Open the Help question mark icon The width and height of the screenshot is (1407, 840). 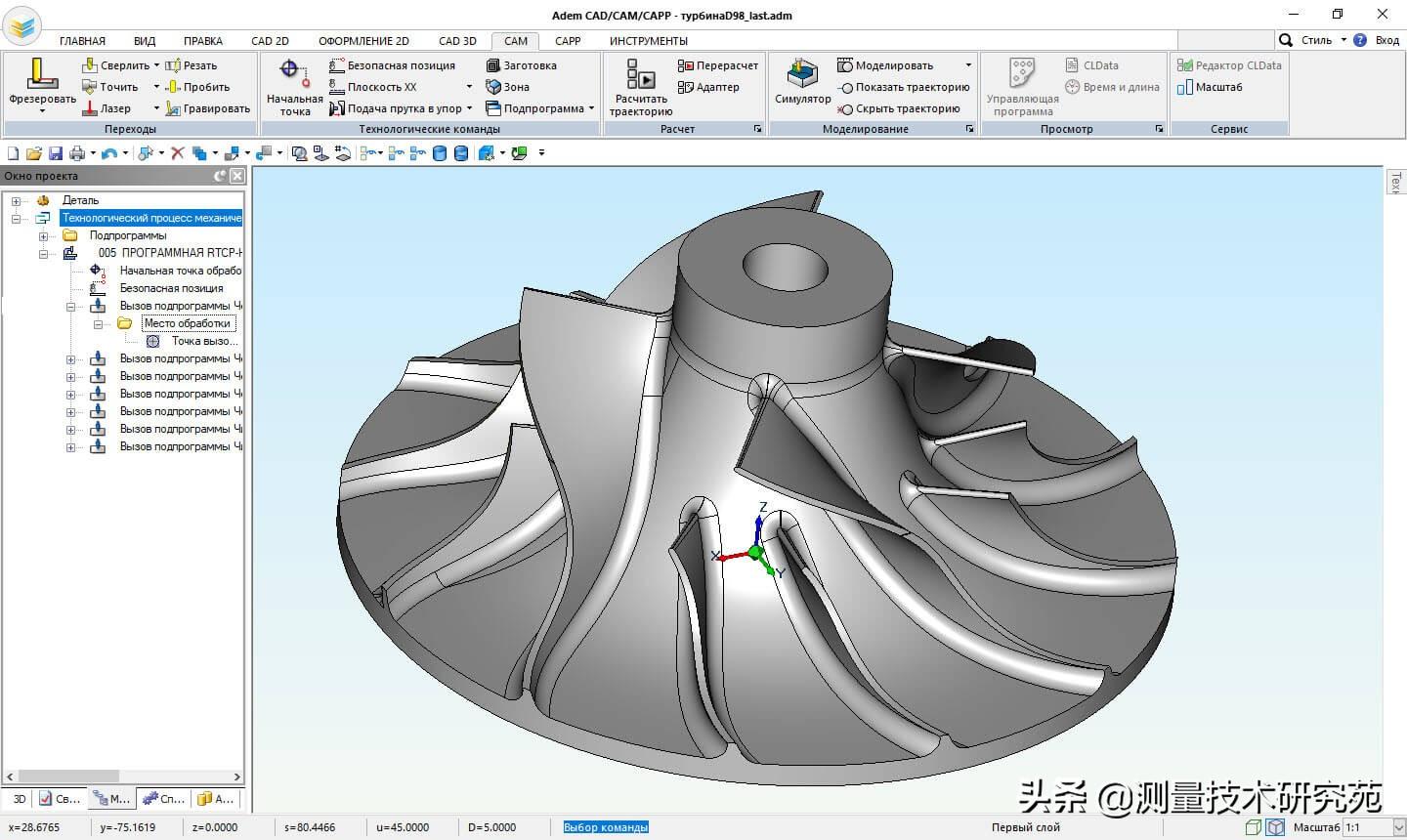pos(1360,40)
